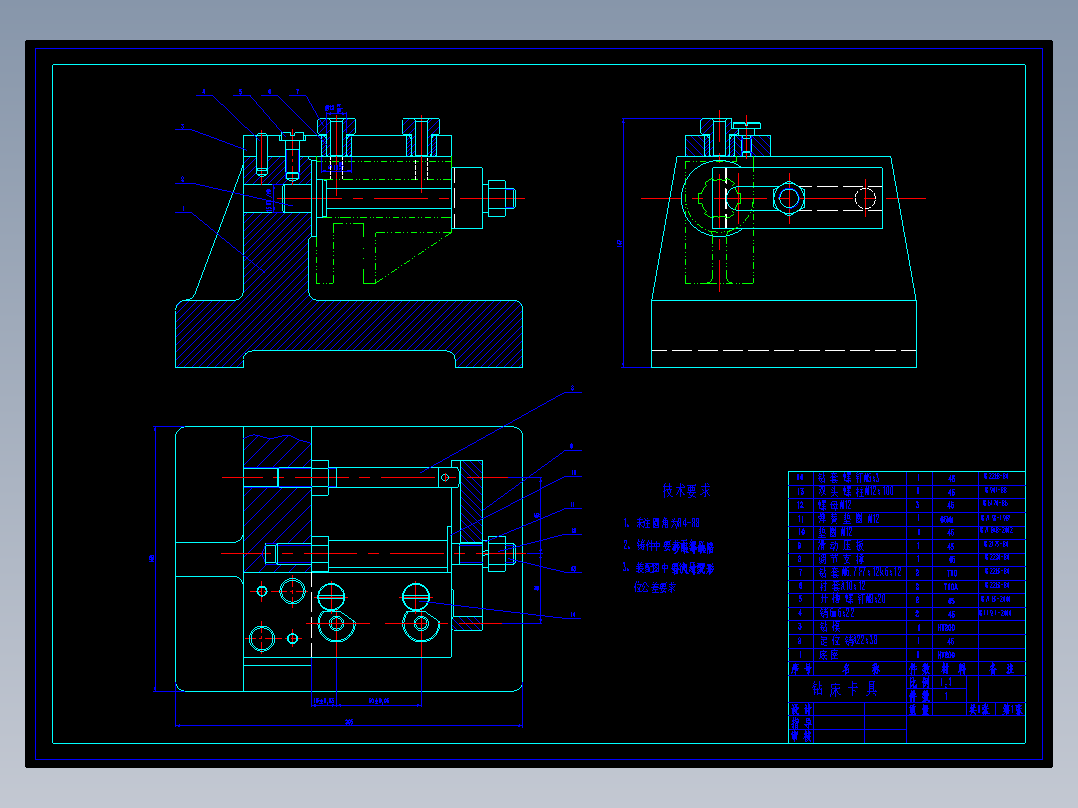Click the overall height dimension line of side view

click(x=623, y=243)
